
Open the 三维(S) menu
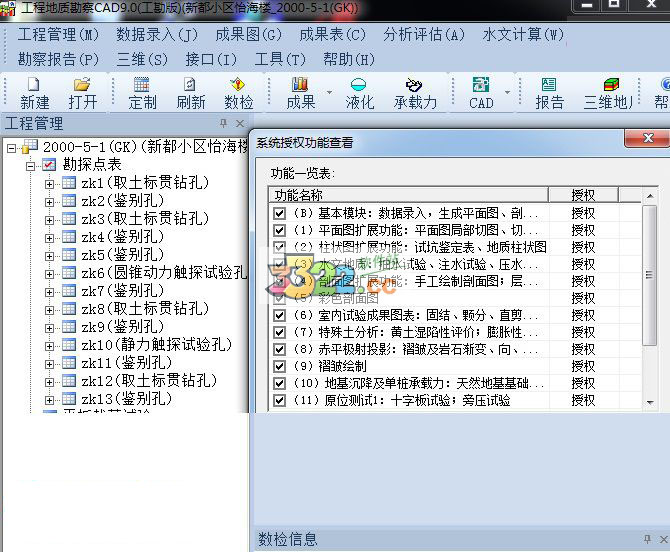(x=142, y=59)
